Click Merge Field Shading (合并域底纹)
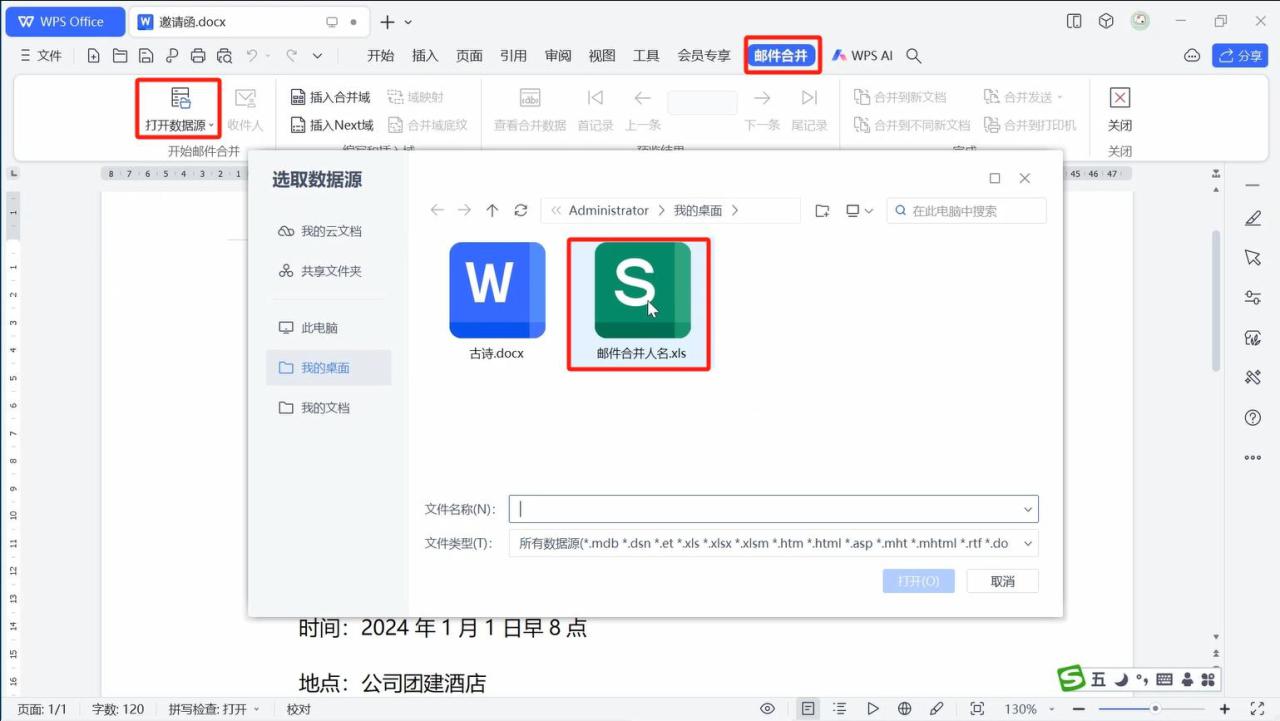Viewport: 1280px width, 721px height. tap(427, 125)
